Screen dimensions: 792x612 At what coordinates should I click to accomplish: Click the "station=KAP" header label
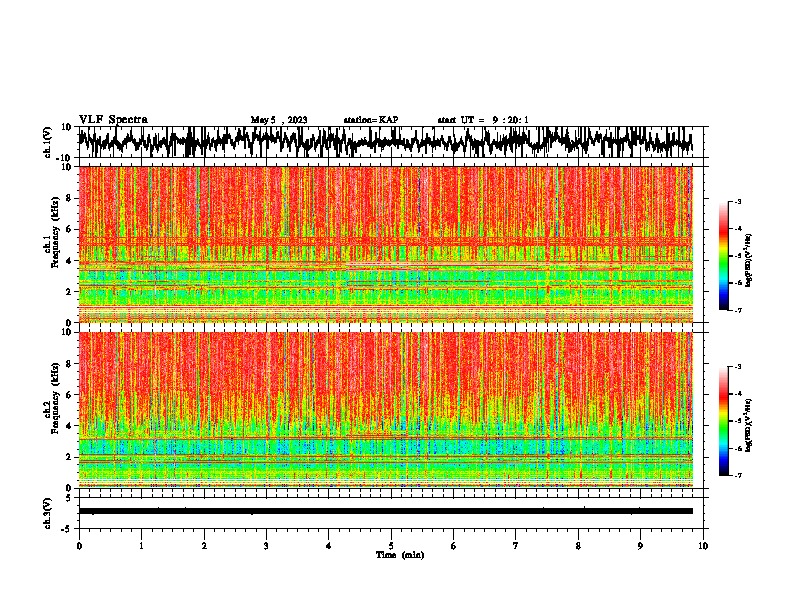click(371, 120)
